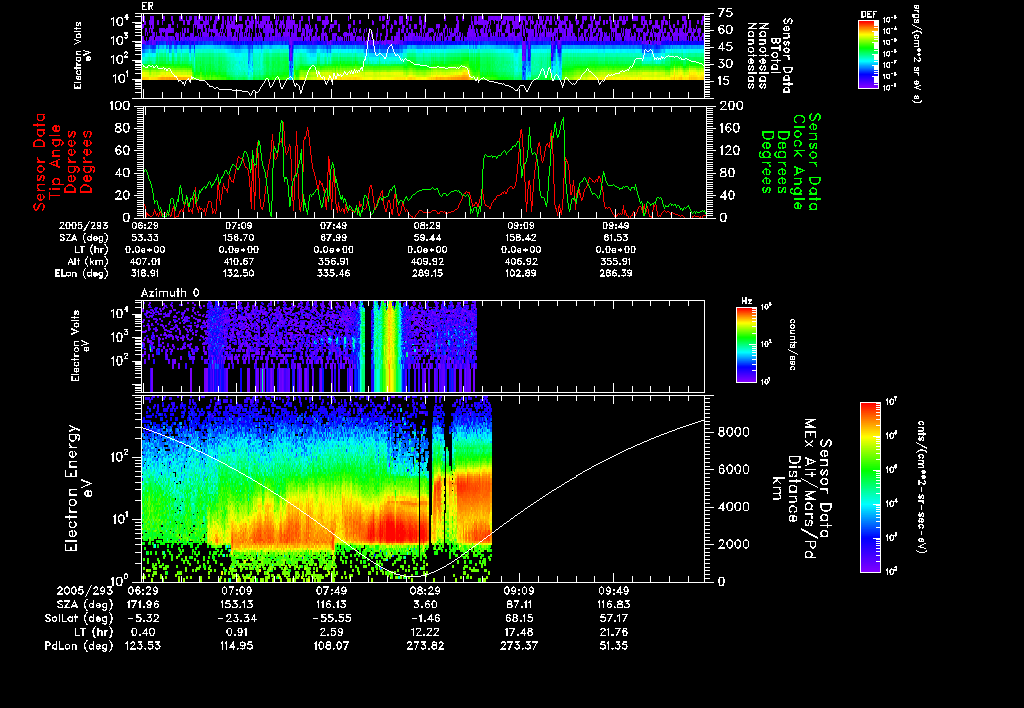This screenshot has width=1024, height=708.
Task: Click SZA value 156.42
Action: [x=520, y=238]
